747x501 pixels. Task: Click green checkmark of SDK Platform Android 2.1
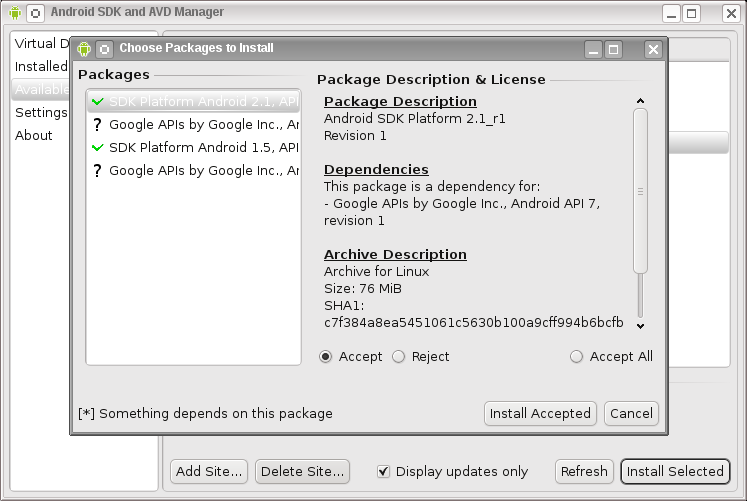98,101
